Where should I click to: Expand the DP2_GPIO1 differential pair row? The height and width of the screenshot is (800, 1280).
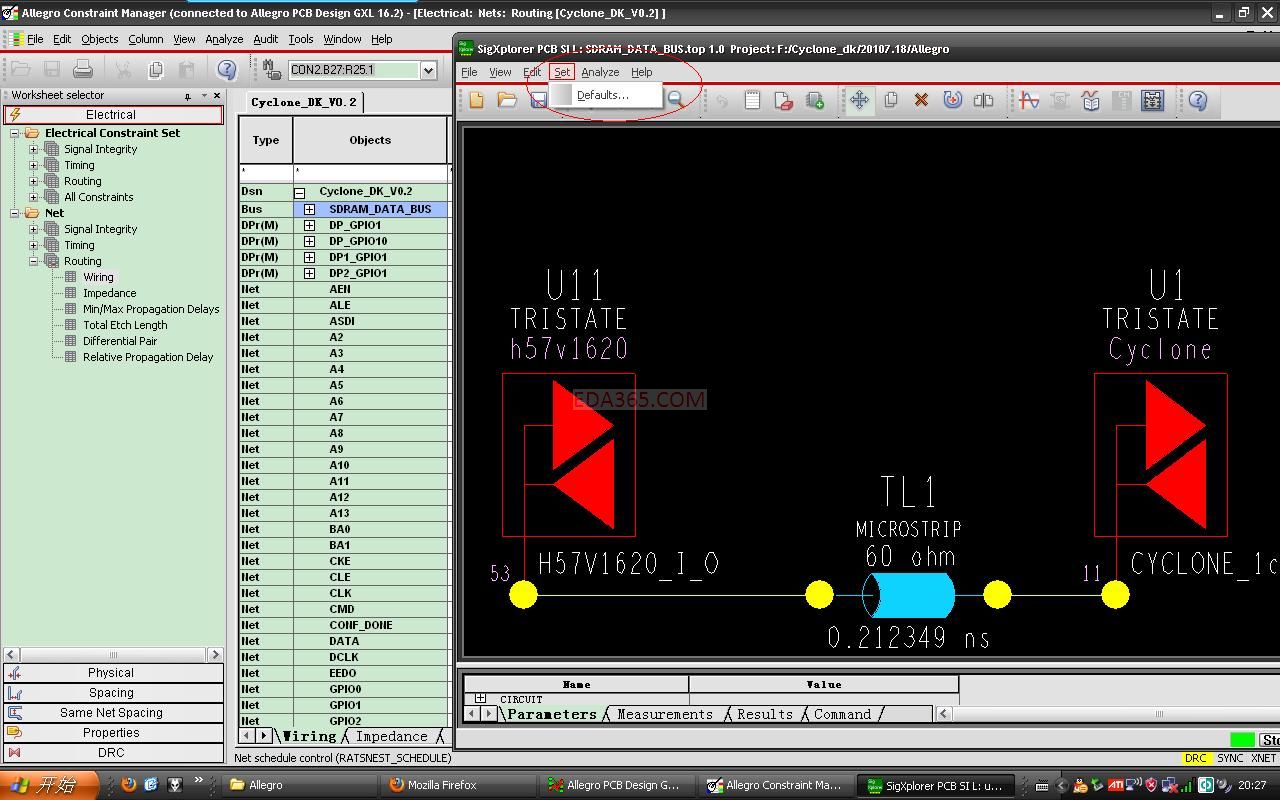click(309, 273)
